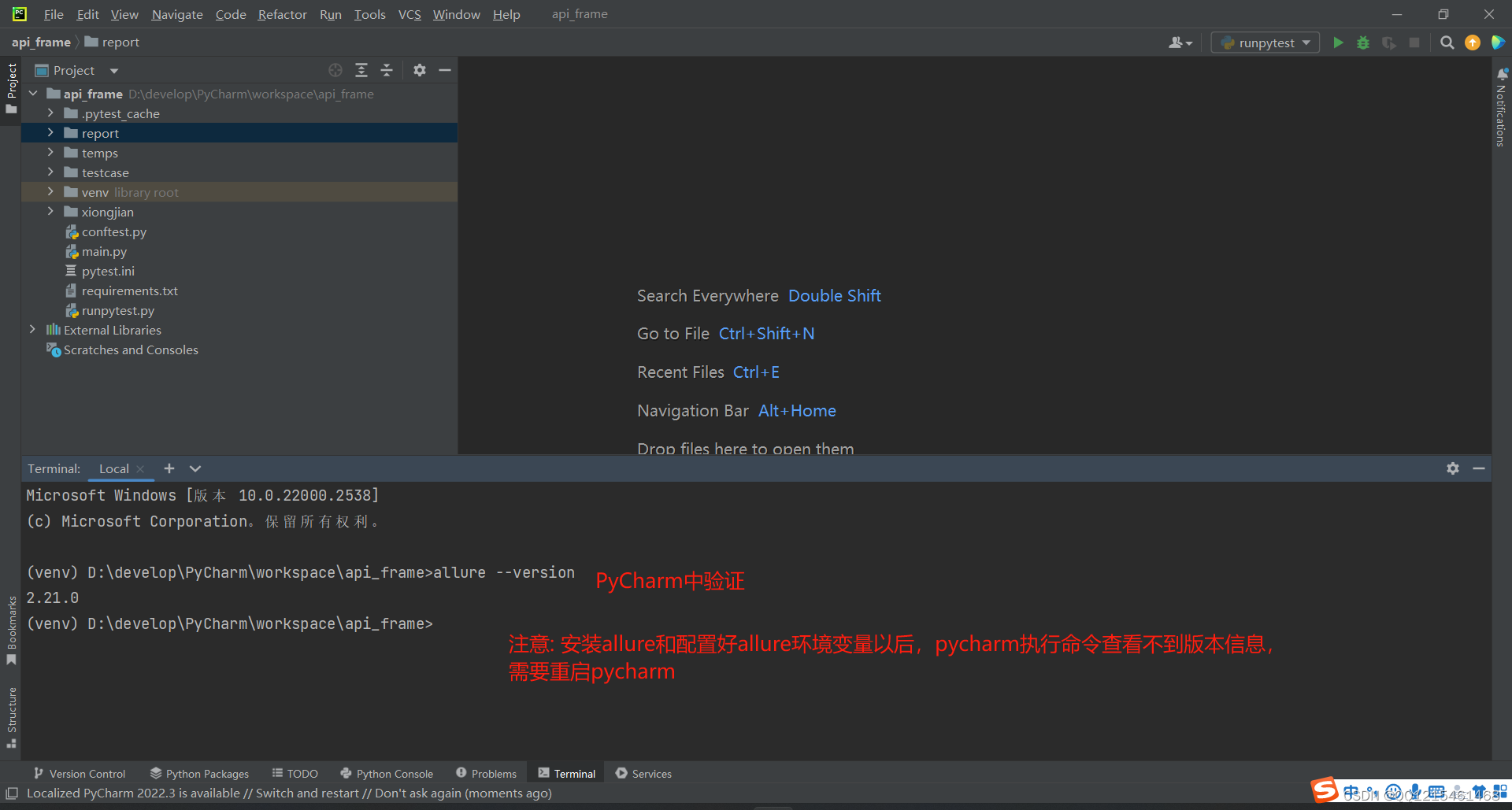
Task: Expand all in Project panel
Action: coord(361,70)
